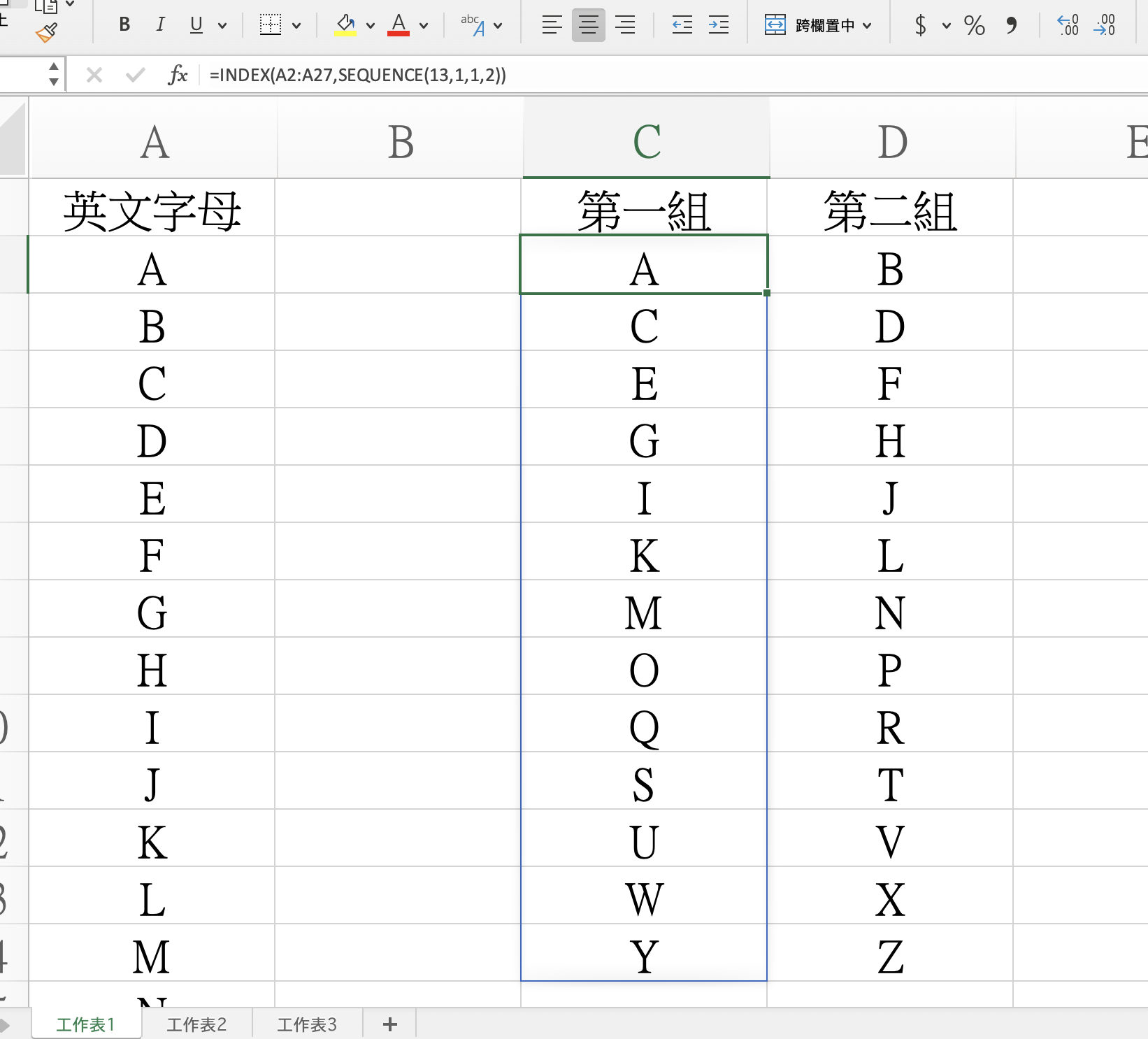The image size is (1148, 1039).
Task: Open the 跨欄置中 merge dropdown
Action: (868, 26)
